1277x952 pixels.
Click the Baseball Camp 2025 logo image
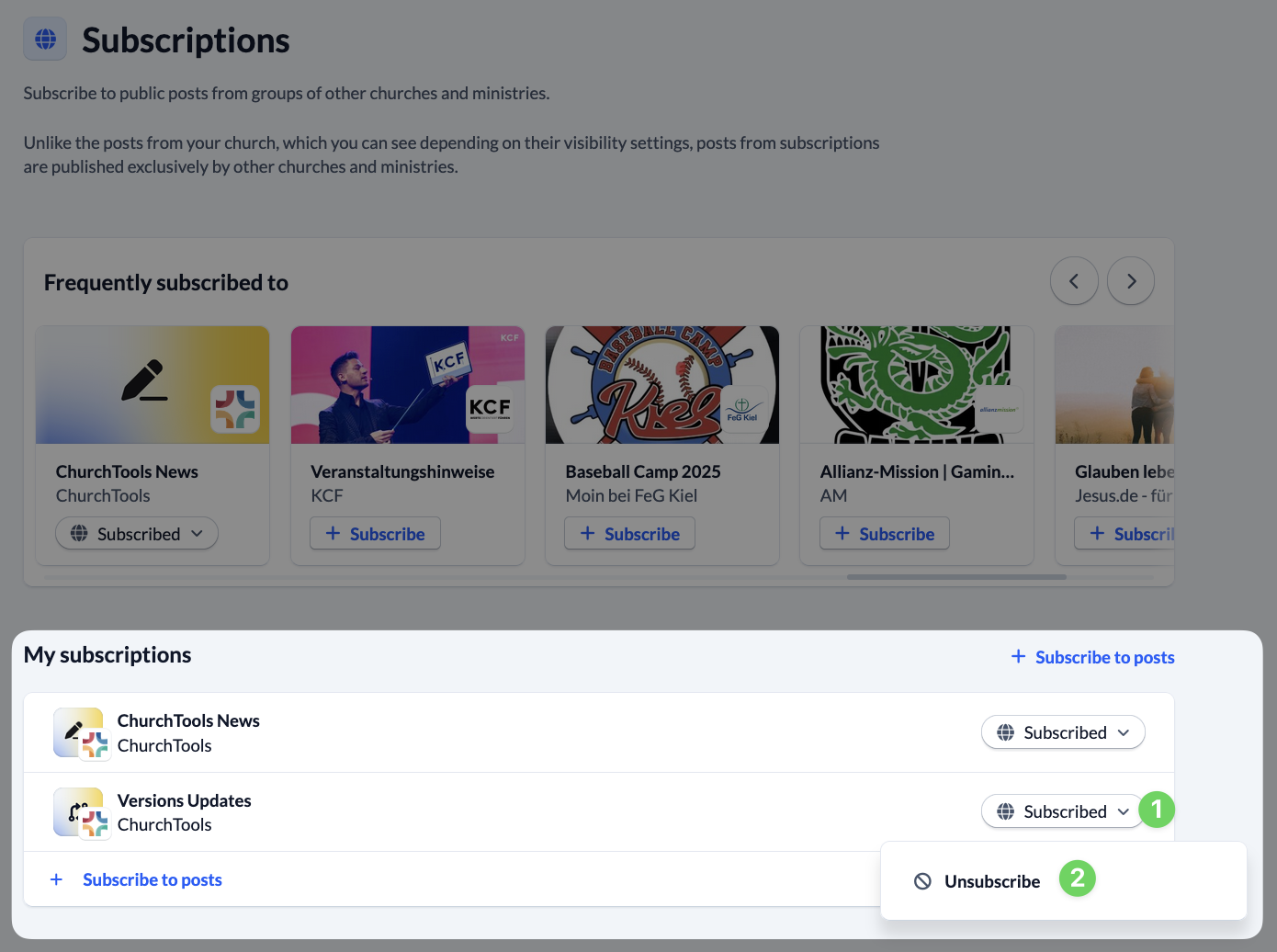(x=662, y=385)
